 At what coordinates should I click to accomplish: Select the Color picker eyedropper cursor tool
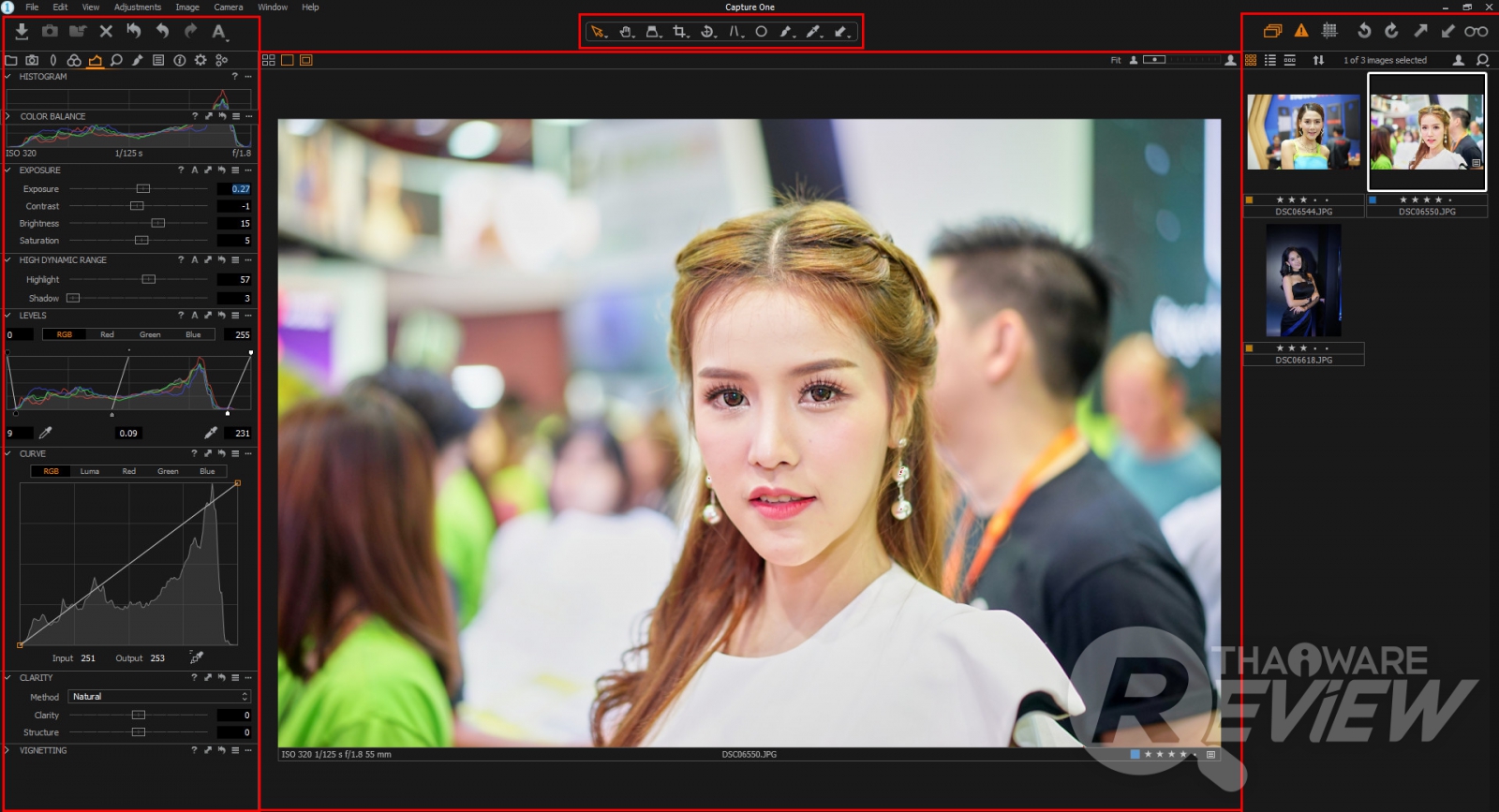814,32
